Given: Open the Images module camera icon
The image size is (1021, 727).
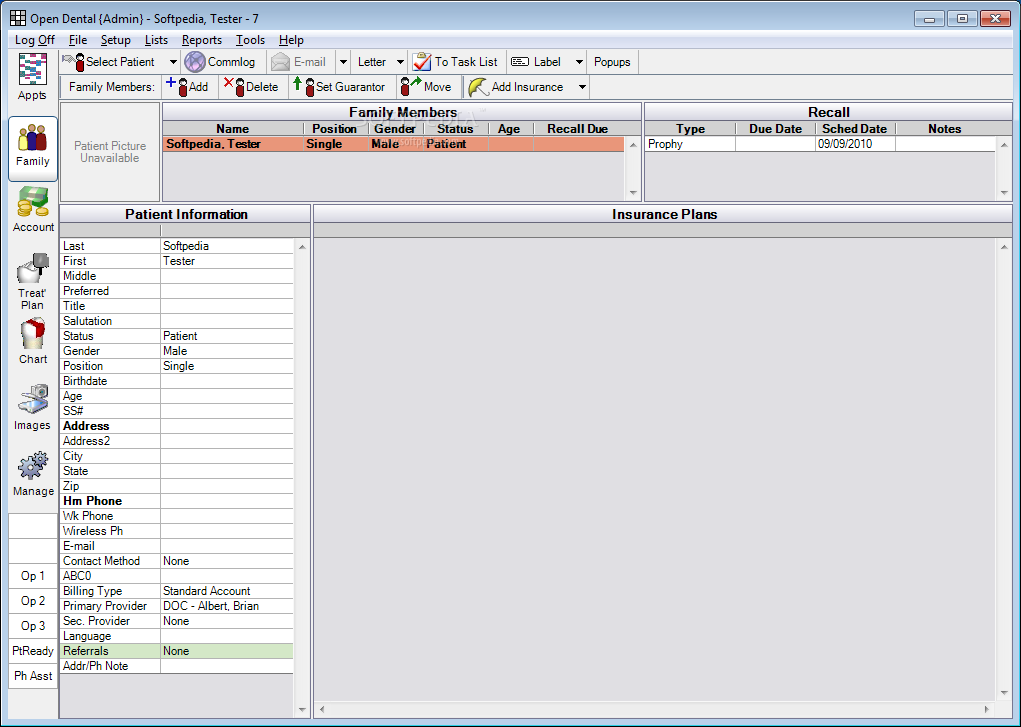Looking at the screenshot, I should point(33,399).
